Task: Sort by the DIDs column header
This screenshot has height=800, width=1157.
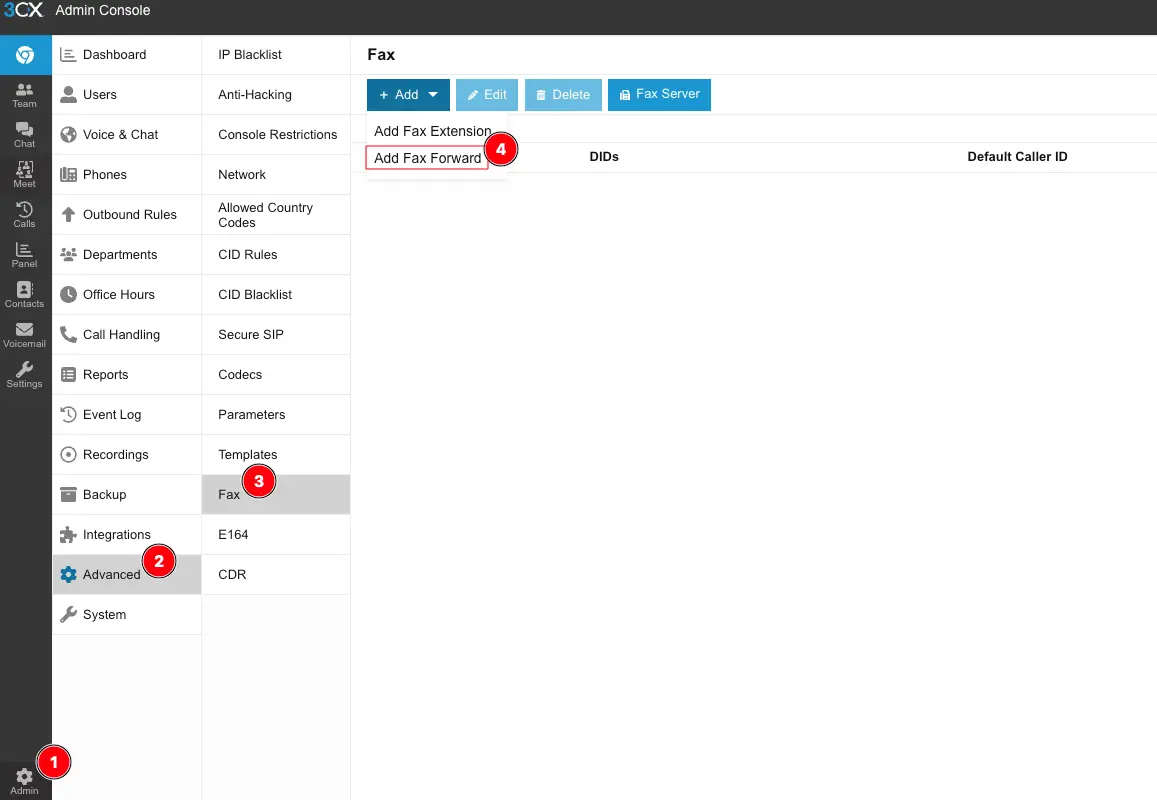Action: (x=604, y=157)
